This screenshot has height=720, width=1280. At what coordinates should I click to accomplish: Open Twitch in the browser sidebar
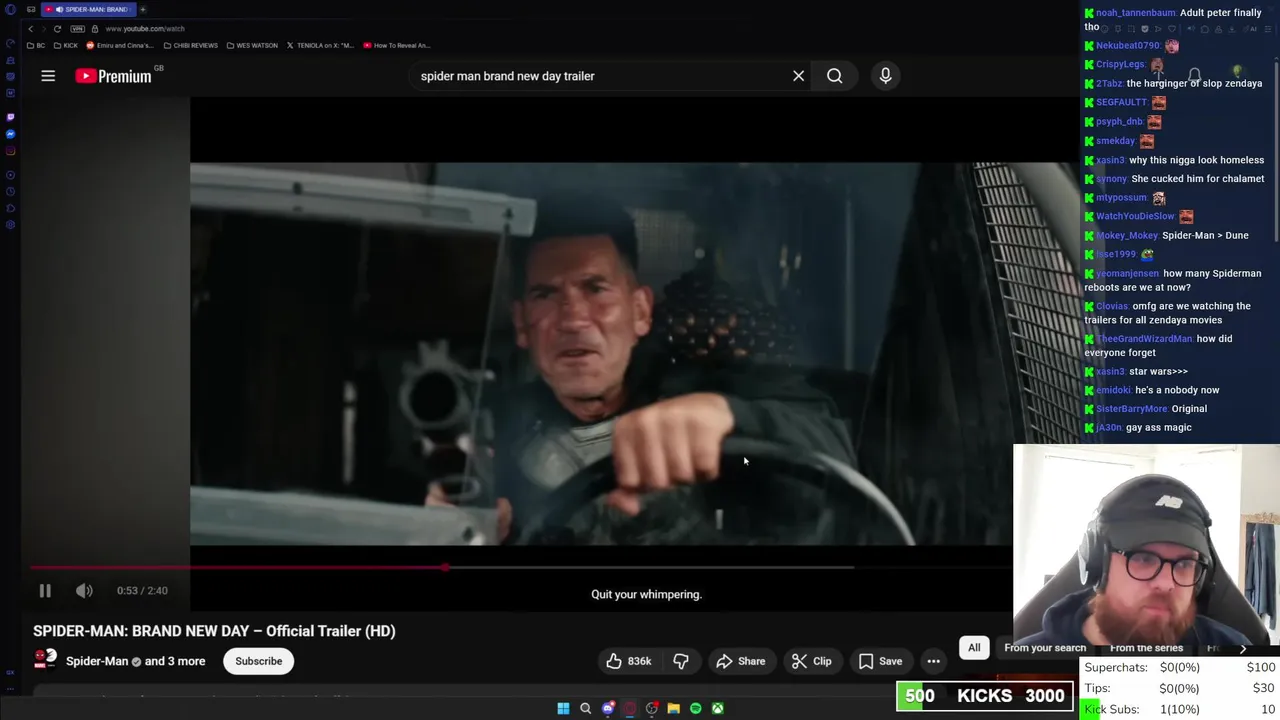[11, 117]
